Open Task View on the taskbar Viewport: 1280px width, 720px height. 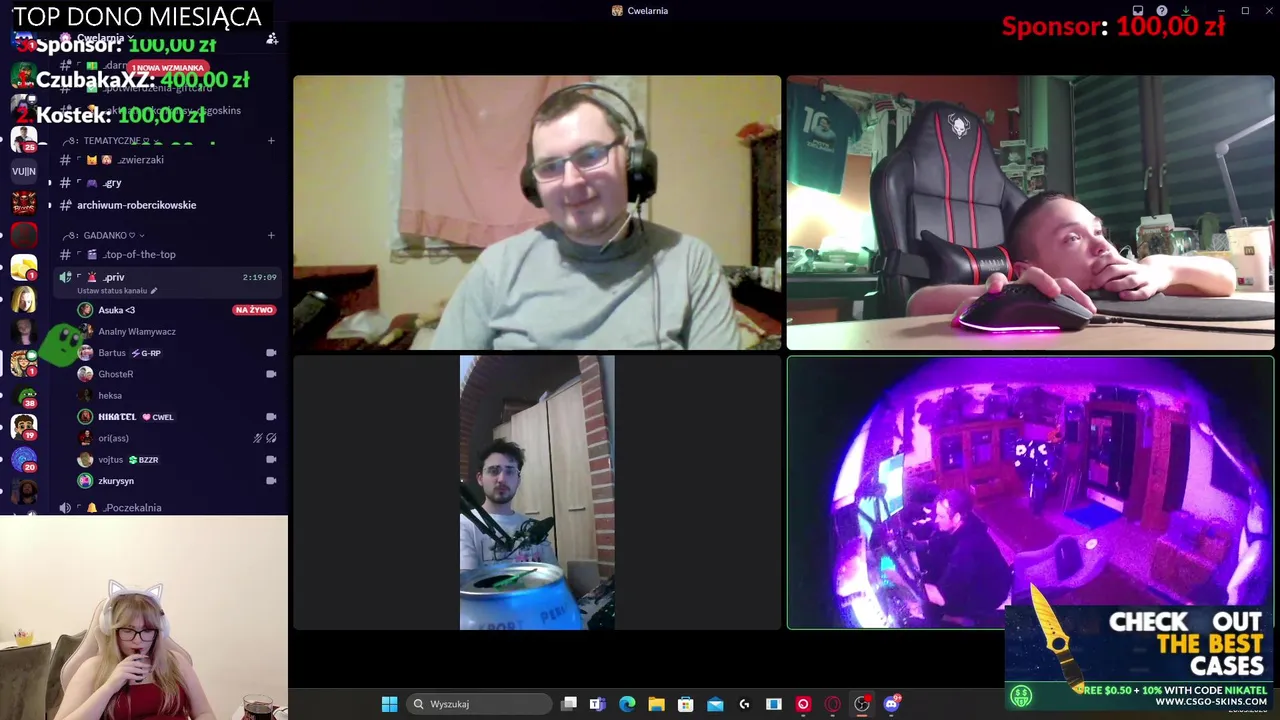coord(569,704)
